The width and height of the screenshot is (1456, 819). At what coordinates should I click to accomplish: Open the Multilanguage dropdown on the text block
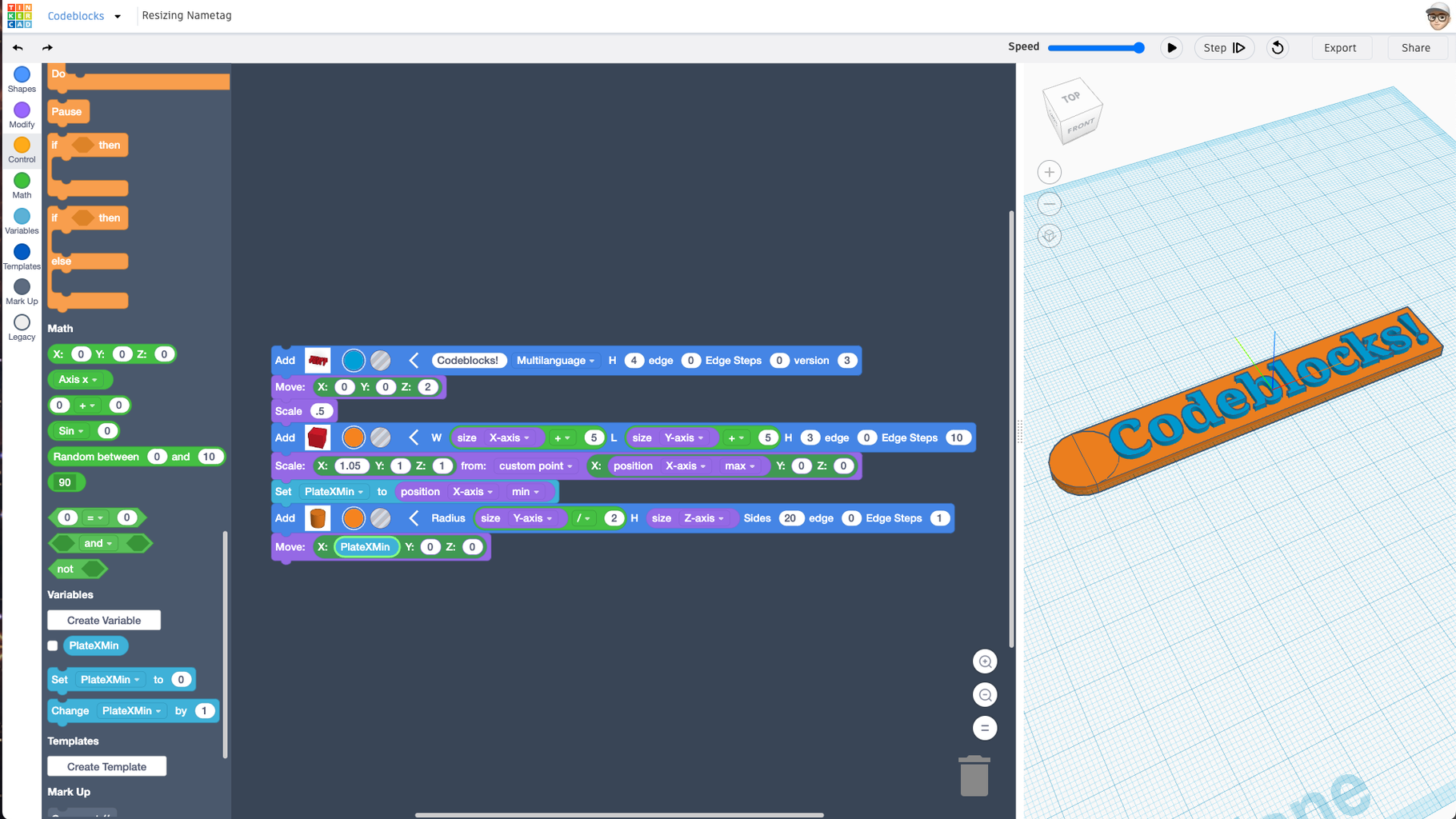[x=556, y=360]
